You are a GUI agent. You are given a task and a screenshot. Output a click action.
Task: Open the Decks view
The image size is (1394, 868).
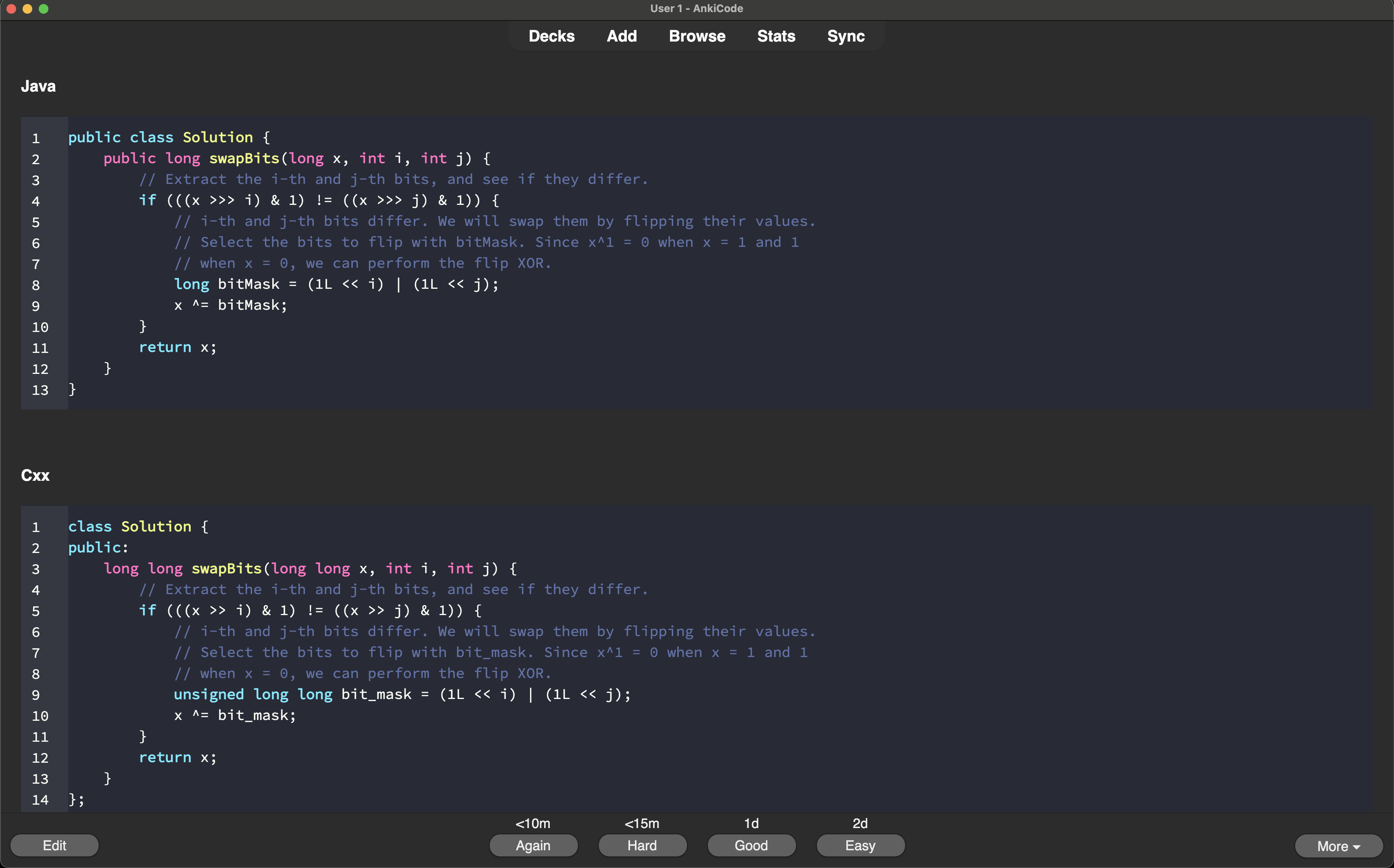[551, 36]
